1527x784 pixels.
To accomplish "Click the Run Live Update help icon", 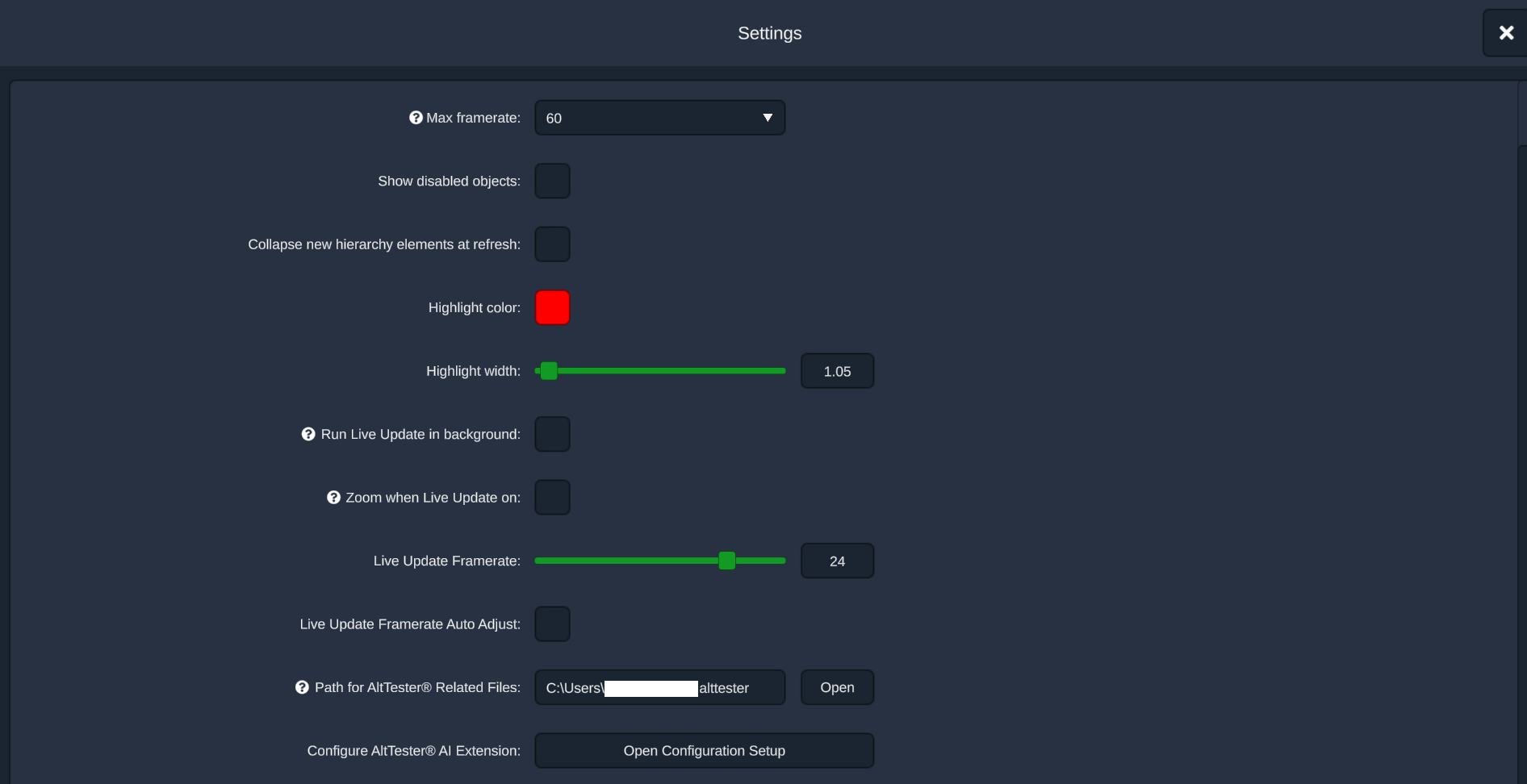I will tap(308, 434).
